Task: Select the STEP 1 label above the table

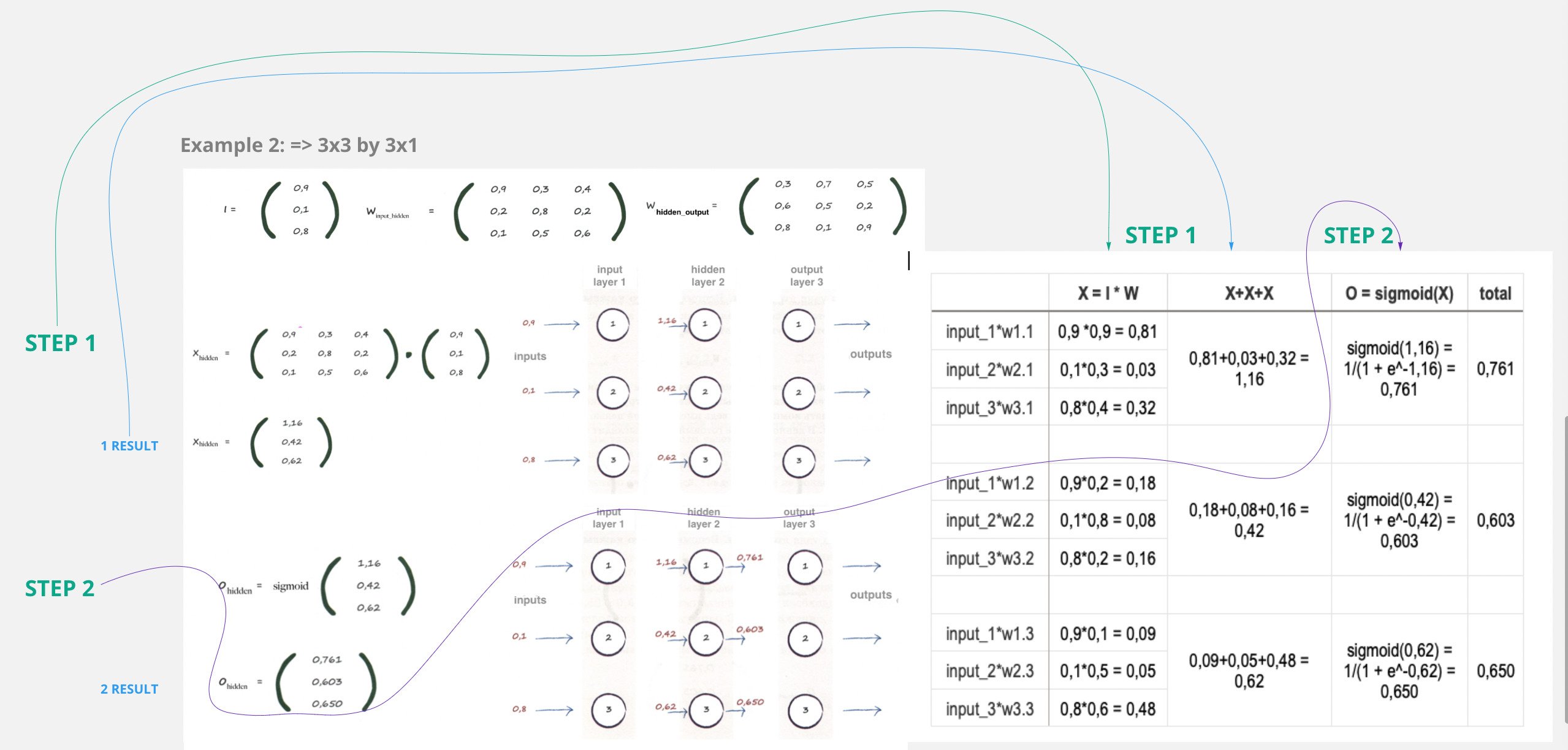Action: click(1160, 235)
